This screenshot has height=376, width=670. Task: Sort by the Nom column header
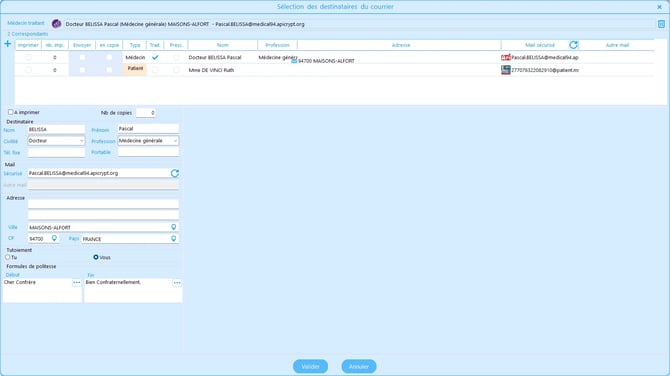coord(223,45)
